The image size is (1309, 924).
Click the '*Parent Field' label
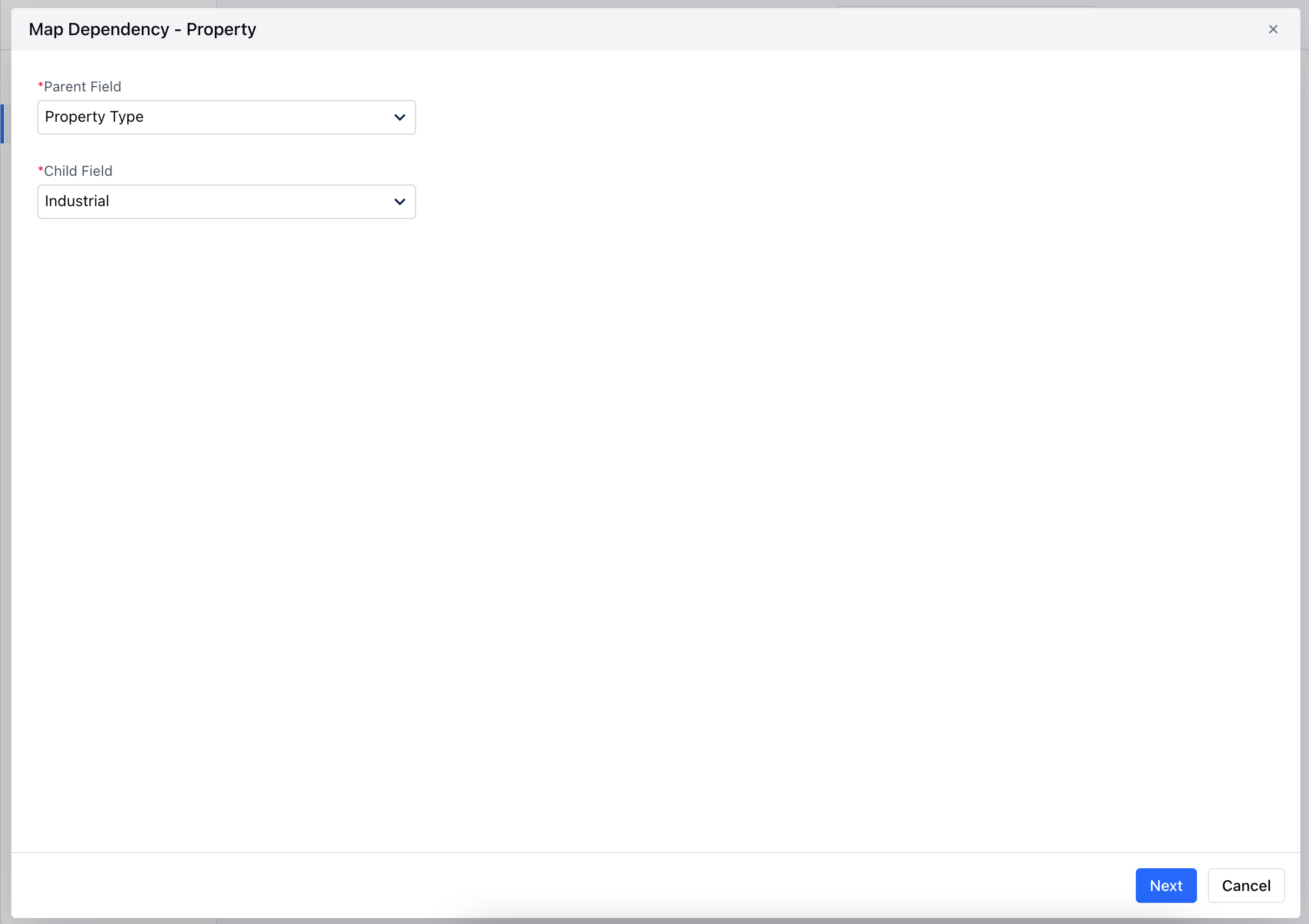click(x=79, y=87)
